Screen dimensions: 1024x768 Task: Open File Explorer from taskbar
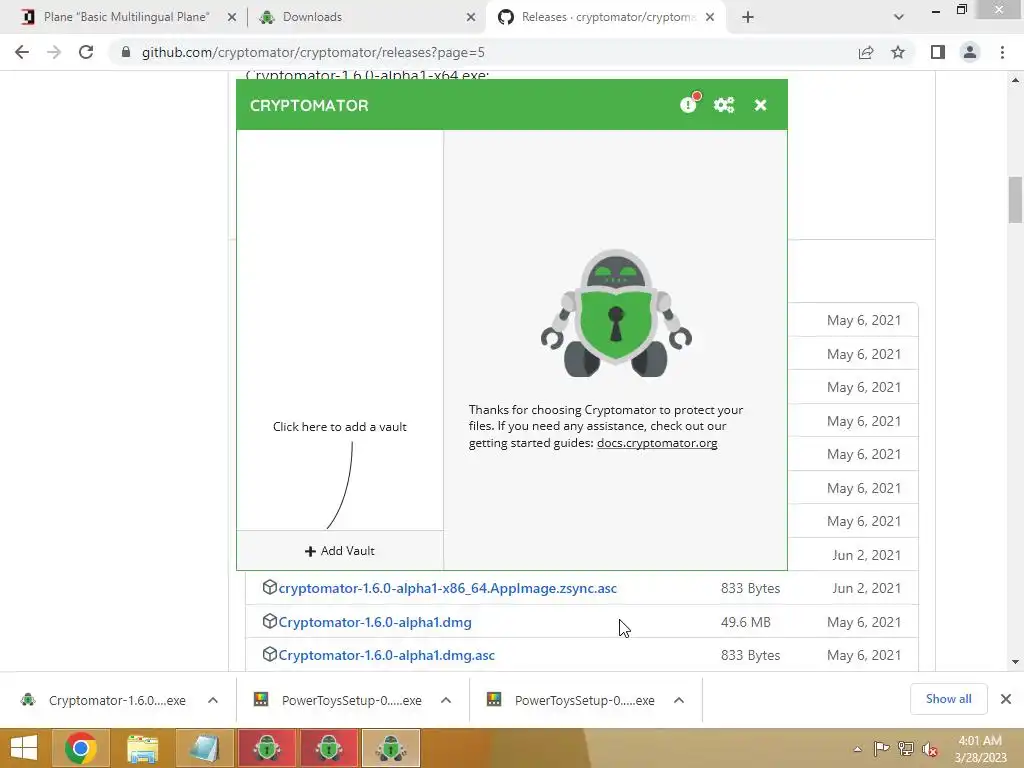tap(143, 748)
